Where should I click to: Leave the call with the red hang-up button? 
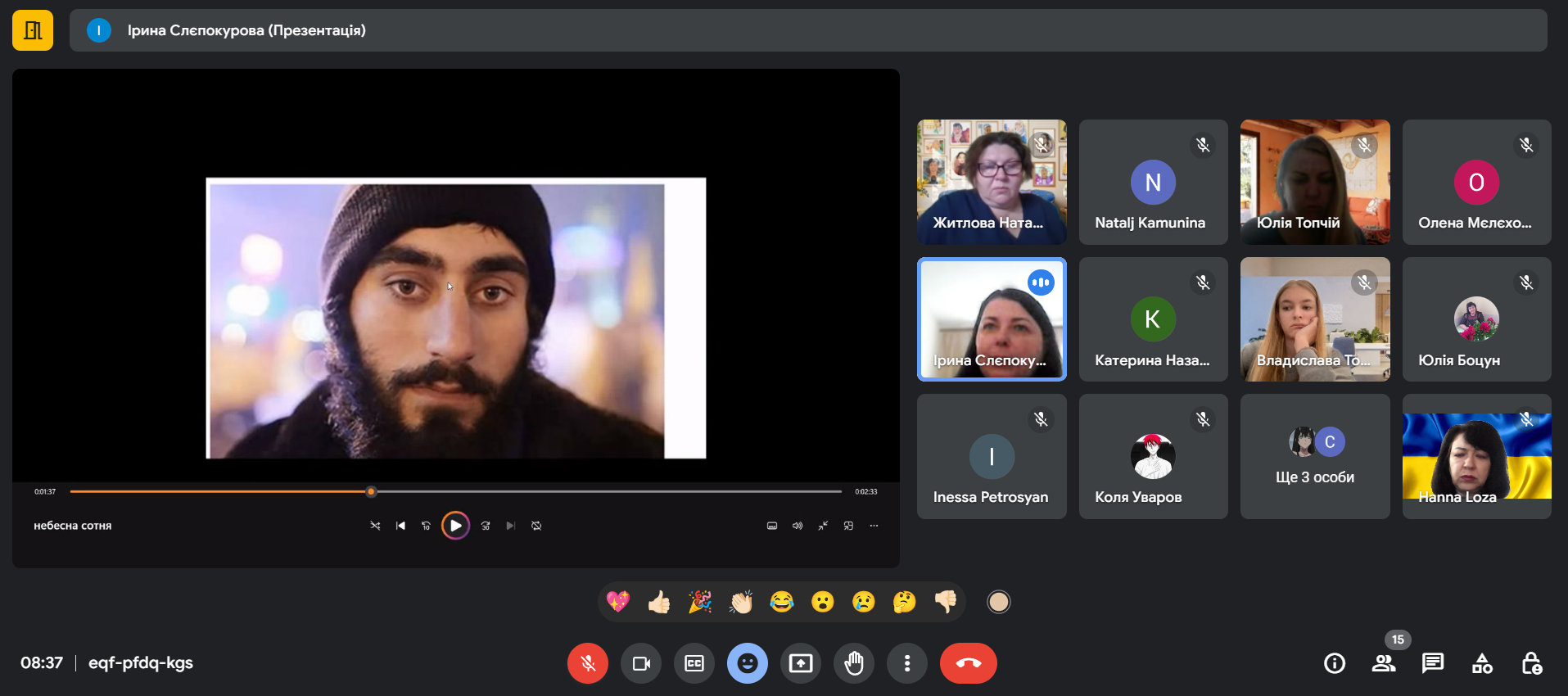968,663
